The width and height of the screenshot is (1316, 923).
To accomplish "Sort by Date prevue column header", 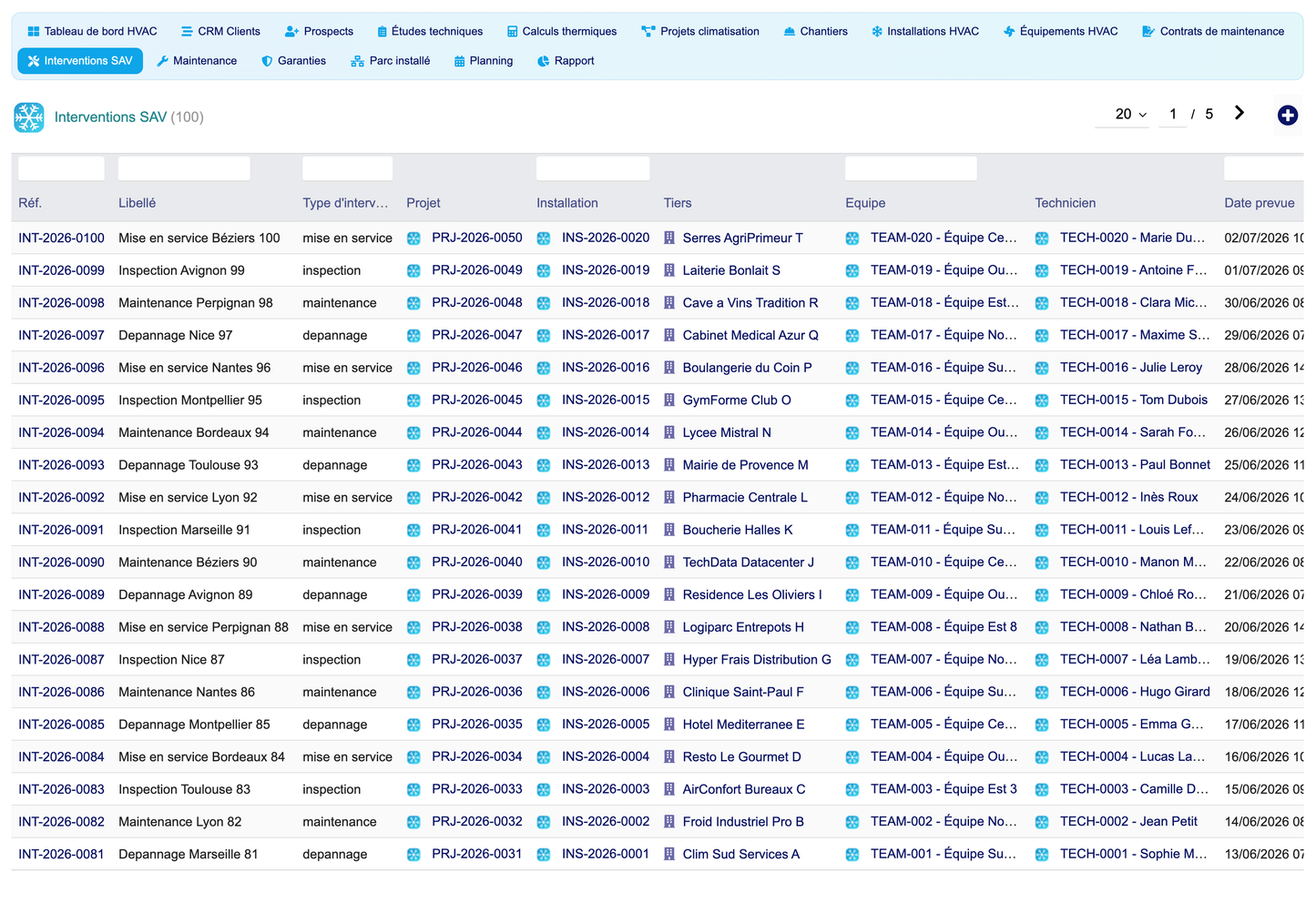I will click(x=1260, y=203).
